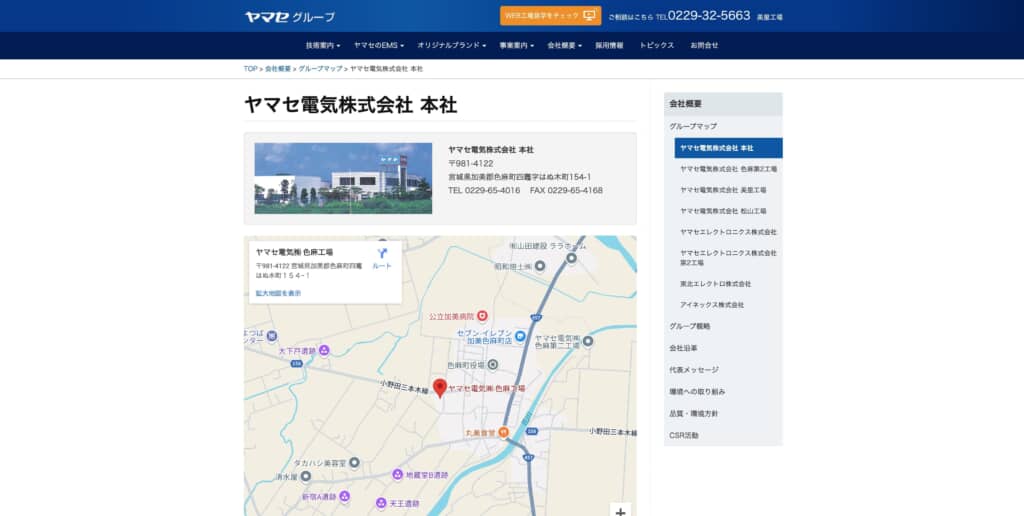Select ヤマセ電気株式会社 本社 sidebar item
Screen dimensions: 1024x516
728,148
